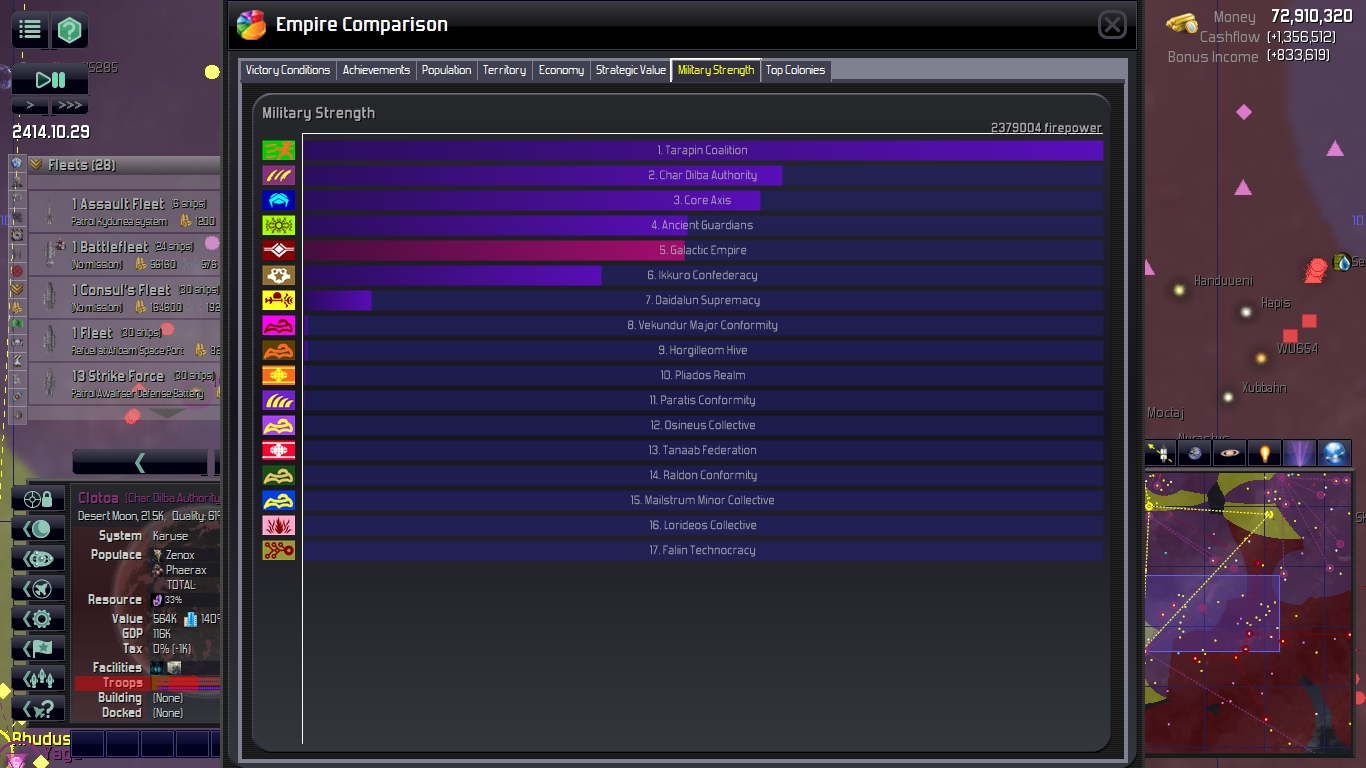
Task: Select the 1 Consul's Fleet row
Action: point(124,297)
